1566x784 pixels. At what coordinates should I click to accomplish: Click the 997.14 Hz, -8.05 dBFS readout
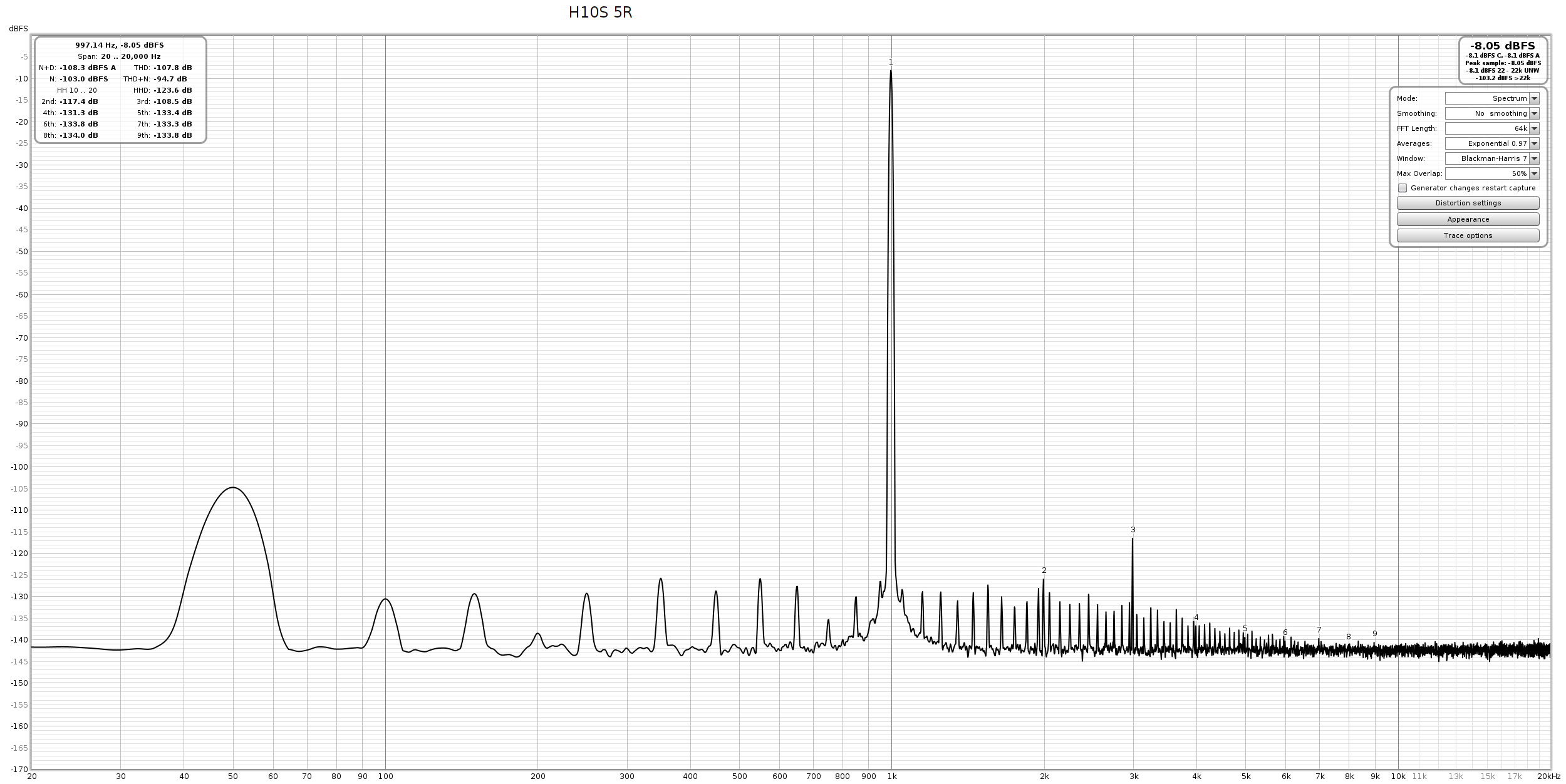(120, 45)
